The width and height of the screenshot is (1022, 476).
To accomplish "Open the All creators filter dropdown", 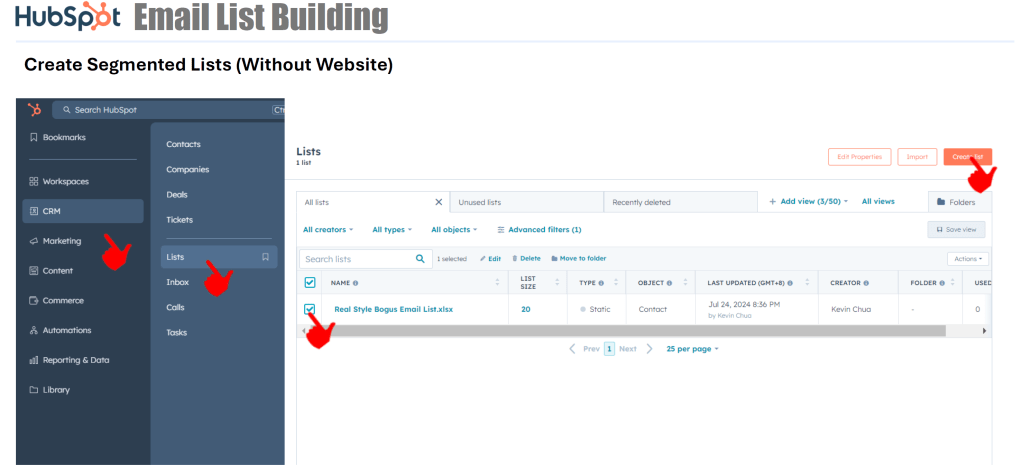I will click(328, 230).
